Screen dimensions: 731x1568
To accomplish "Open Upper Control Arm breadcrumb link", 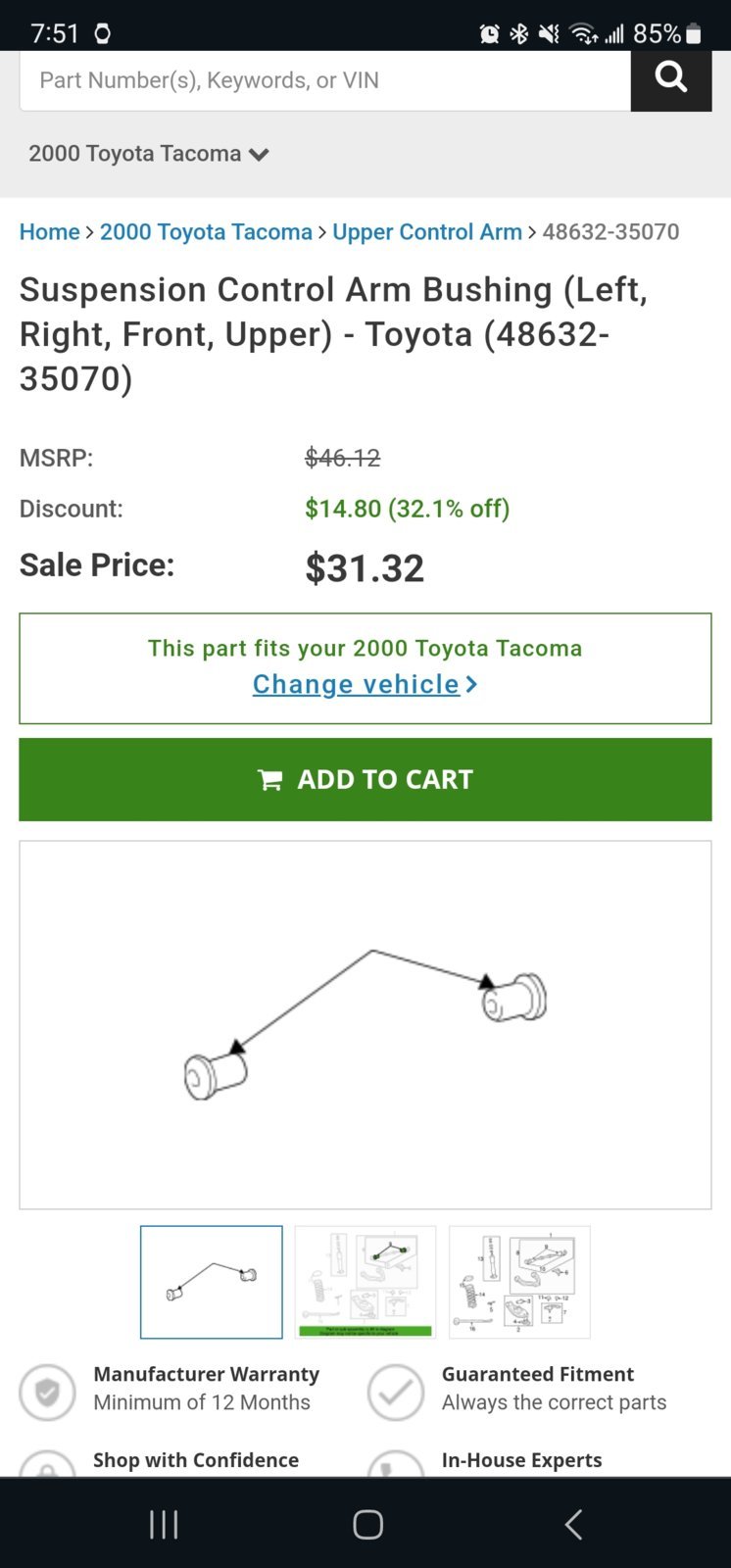I will tap(427, 232).
